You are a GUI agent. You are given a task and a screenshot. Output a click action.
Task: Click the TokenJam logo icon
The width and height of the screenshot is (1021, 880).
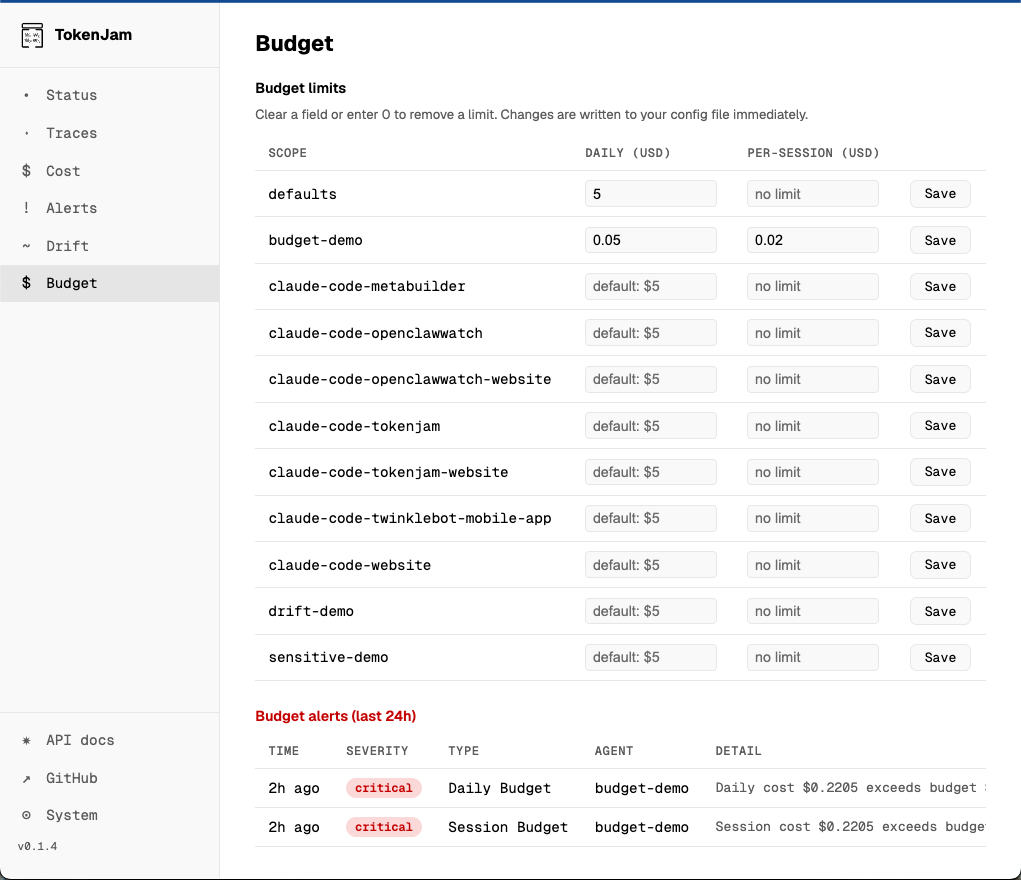click(x=32, y=35)
